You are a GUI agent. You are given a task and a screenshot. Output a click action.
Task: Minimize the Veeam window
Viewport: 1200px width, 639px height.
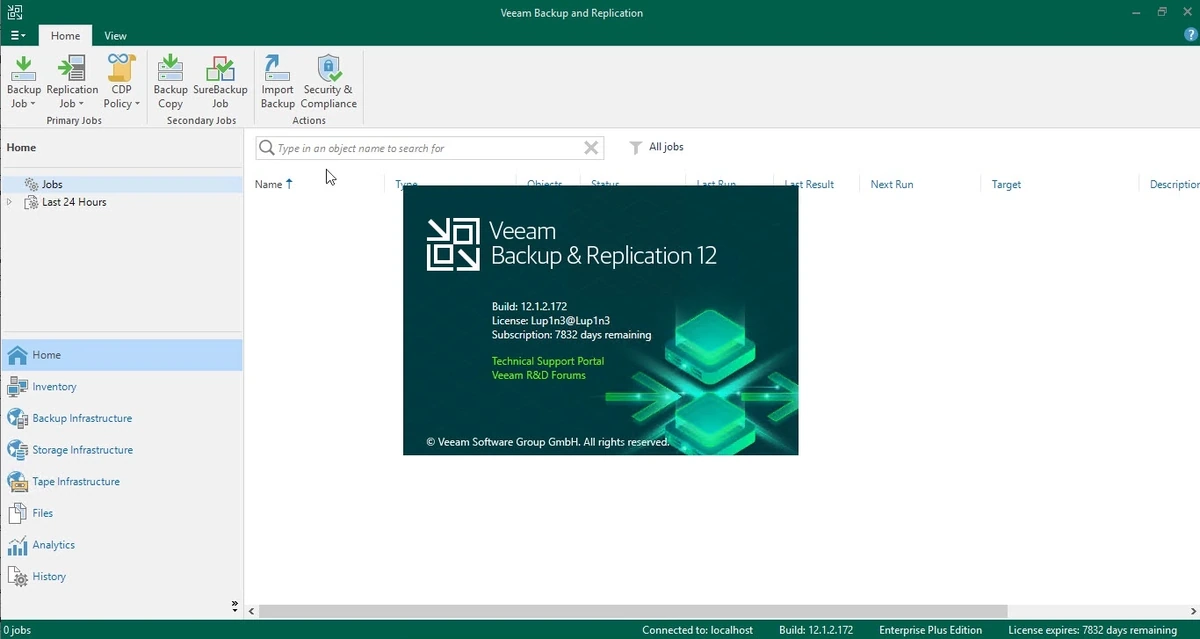[x=1135, y=12]
